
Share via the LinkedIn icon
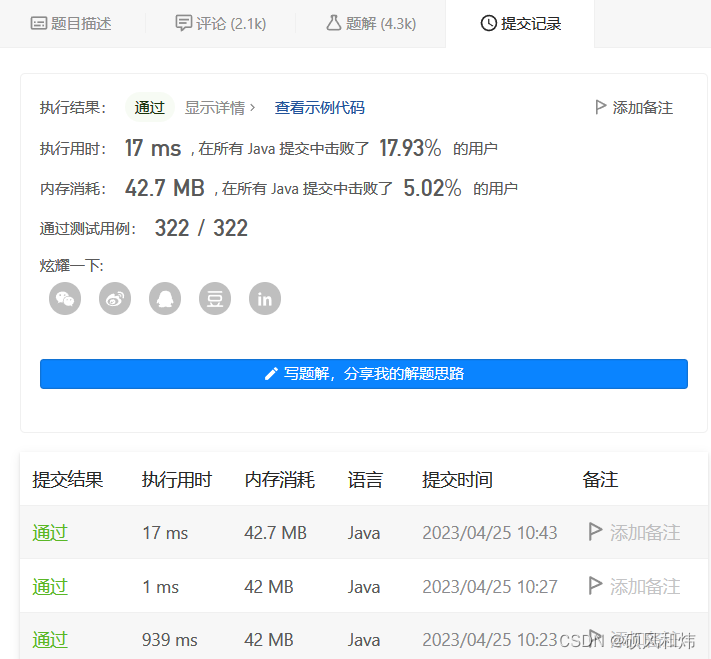click(265, 298)
